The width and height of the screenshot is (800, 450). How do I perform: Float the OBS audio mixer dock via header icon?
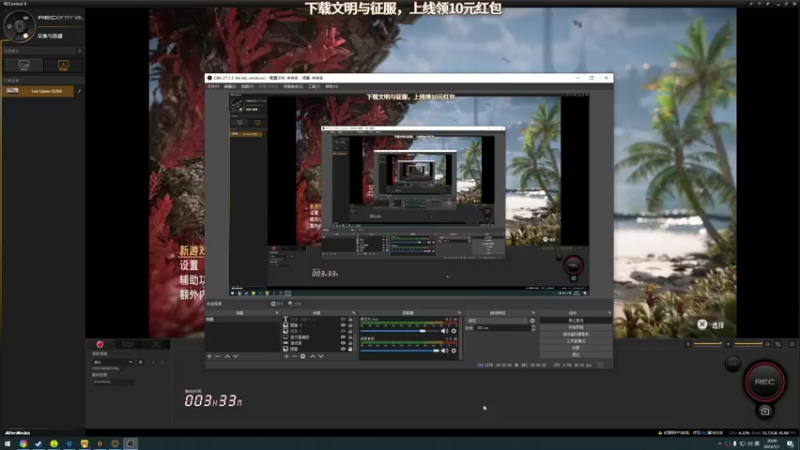pyautogui.click(x=459, y=313)
